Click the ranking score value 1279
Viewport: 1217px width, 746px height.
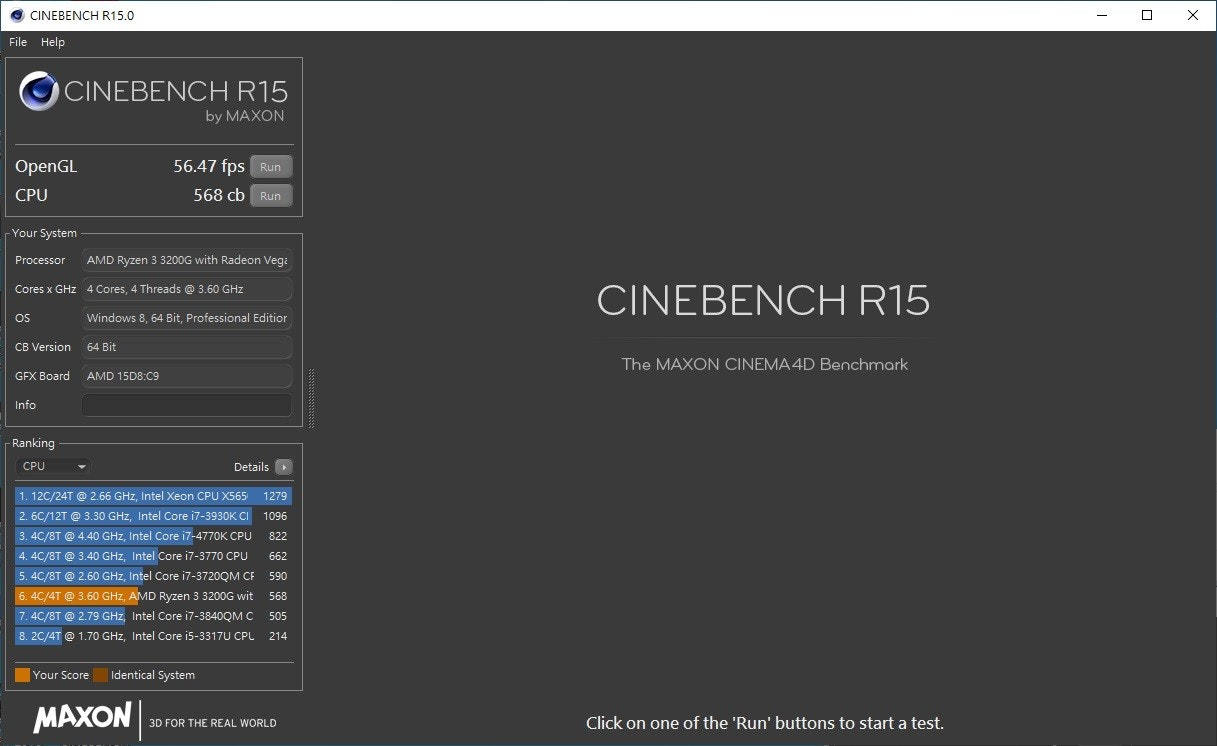pos(275,496)
